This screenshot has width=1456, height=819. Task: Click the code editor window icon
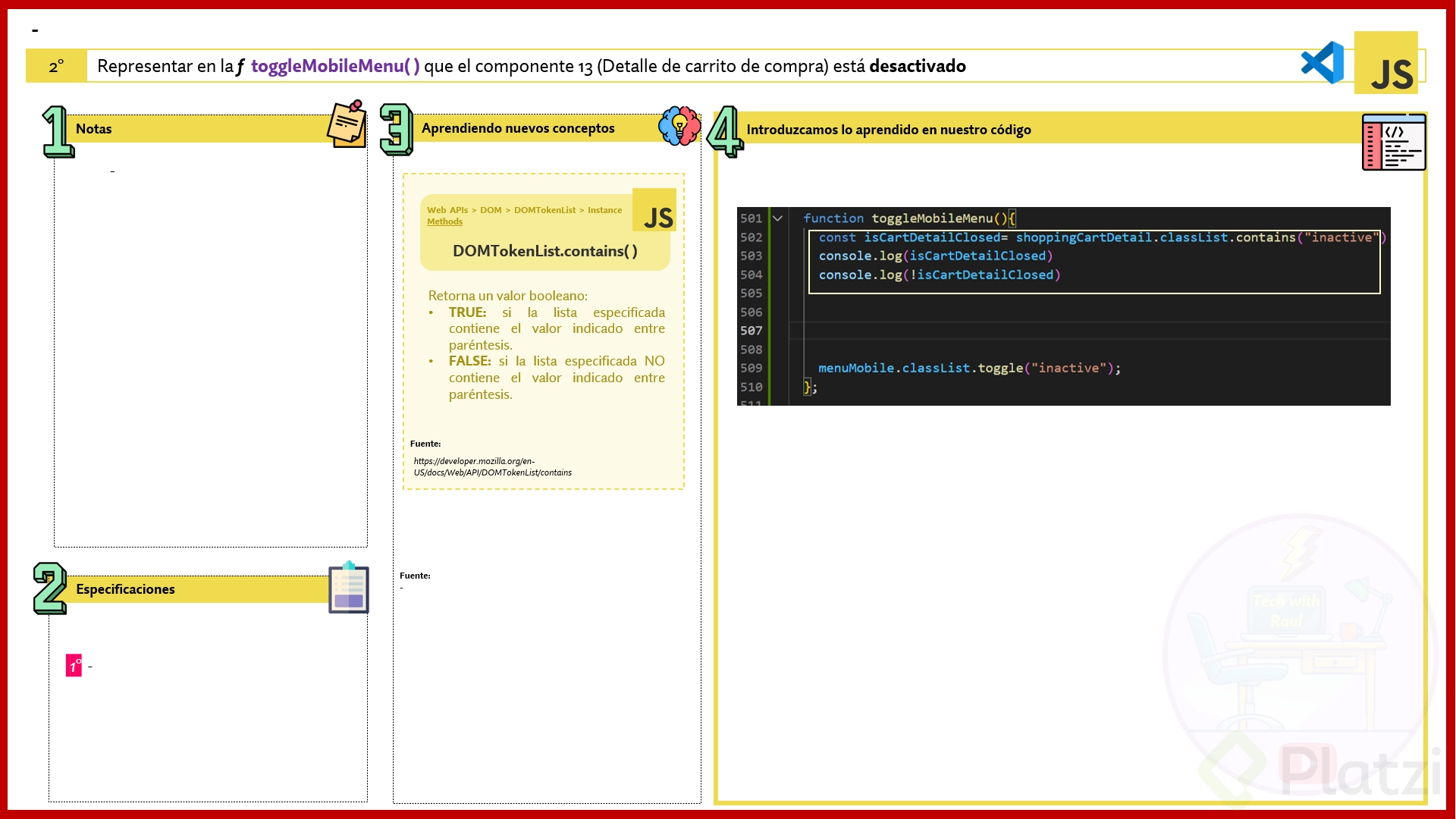[1394, 143]
